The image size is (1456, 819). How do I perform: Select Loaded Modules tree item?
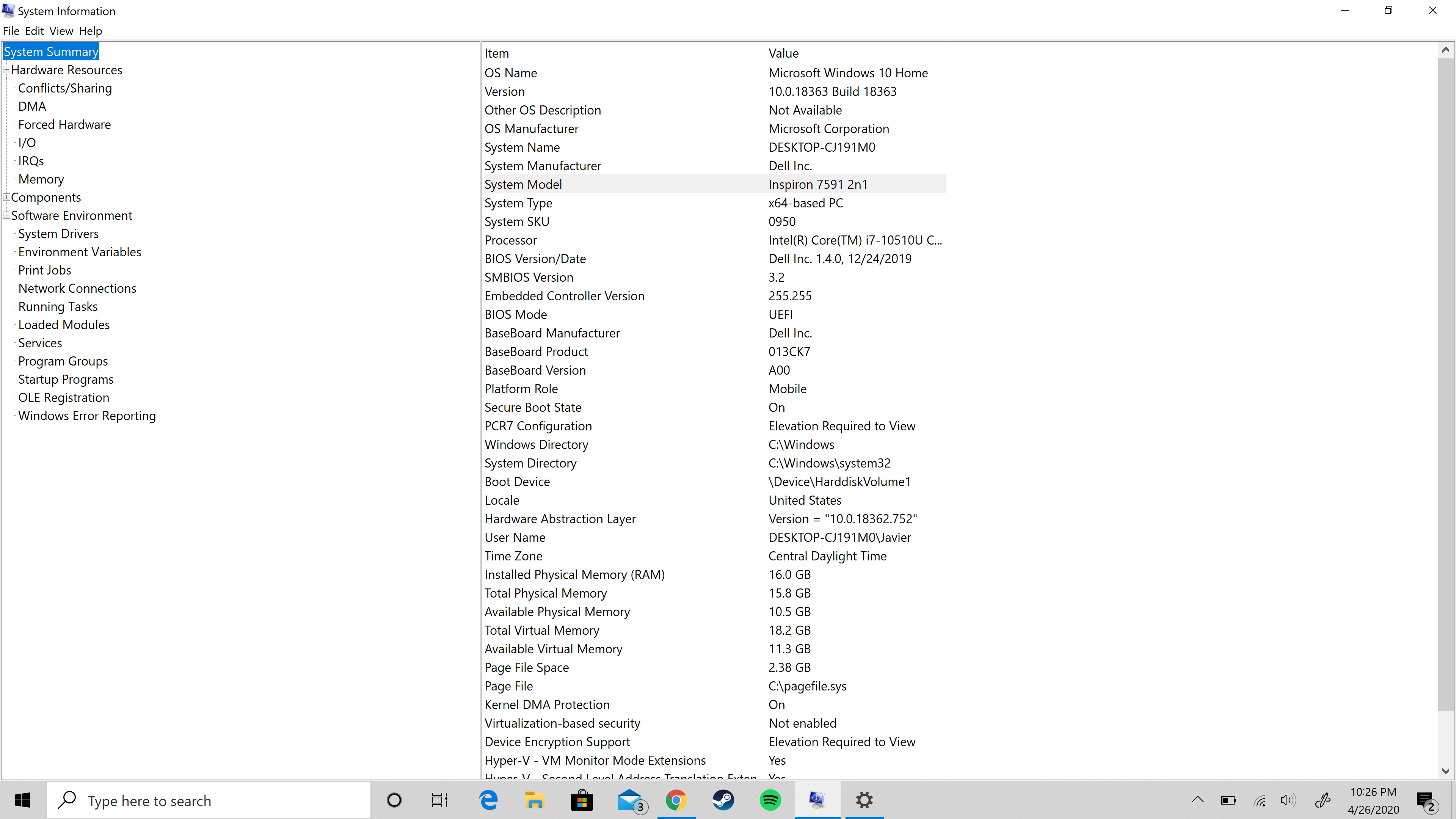[x=64, y=325]
